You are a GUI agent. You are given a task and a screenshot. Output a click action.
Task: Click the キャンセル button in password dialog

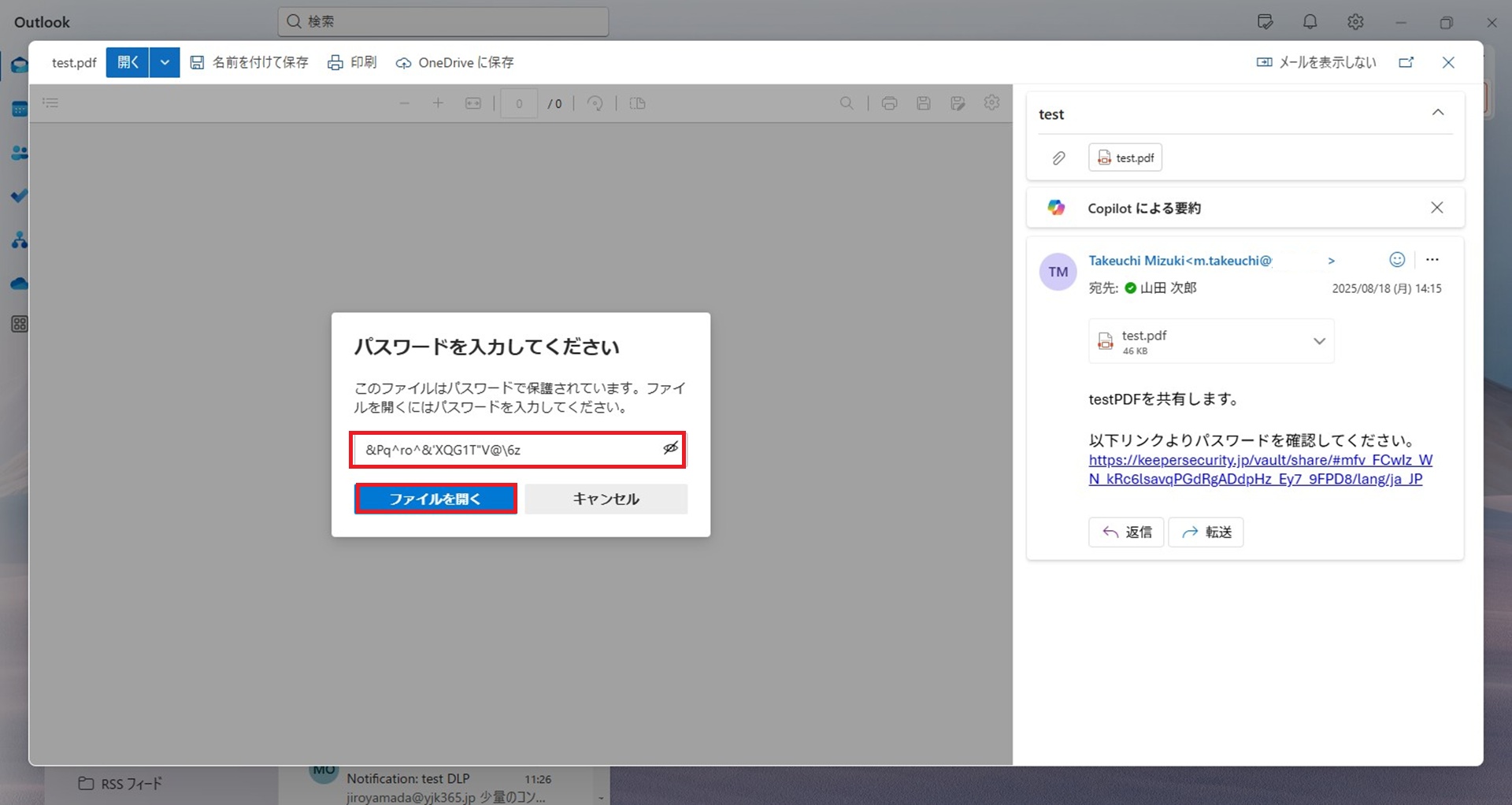pyautogui.click(x=606, y=499)
